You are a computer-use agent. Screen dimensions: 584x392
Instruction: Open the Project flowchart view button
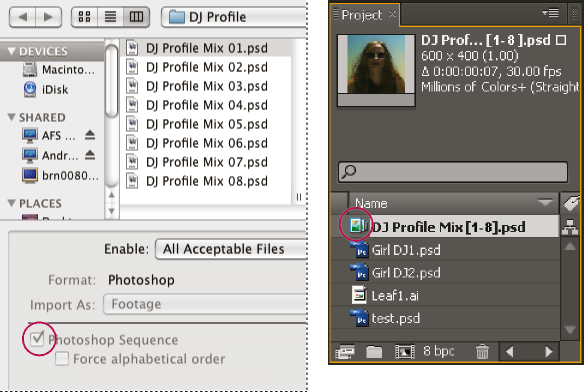pos(570,227)
